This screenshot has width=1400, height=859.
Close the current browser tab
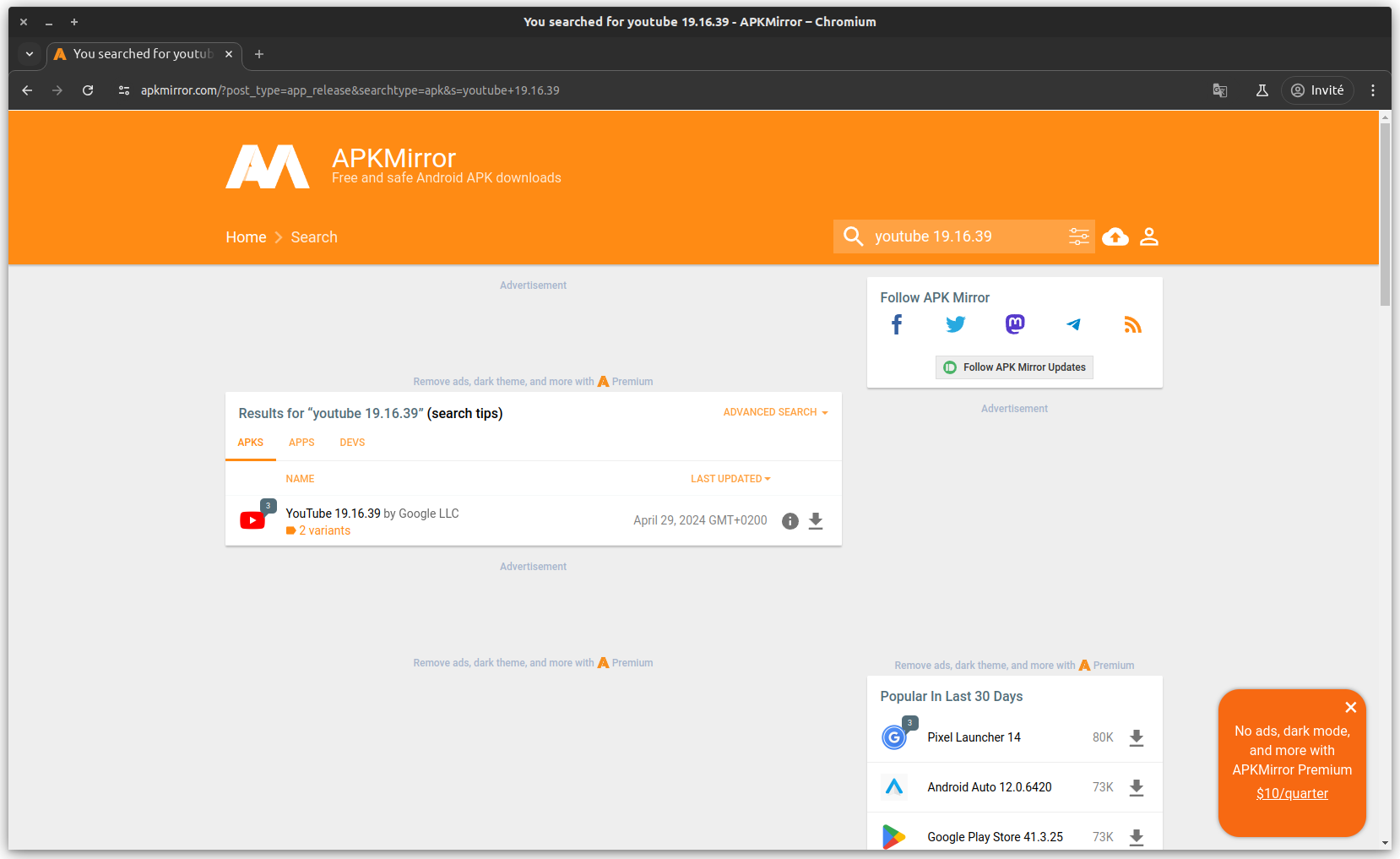229,54
